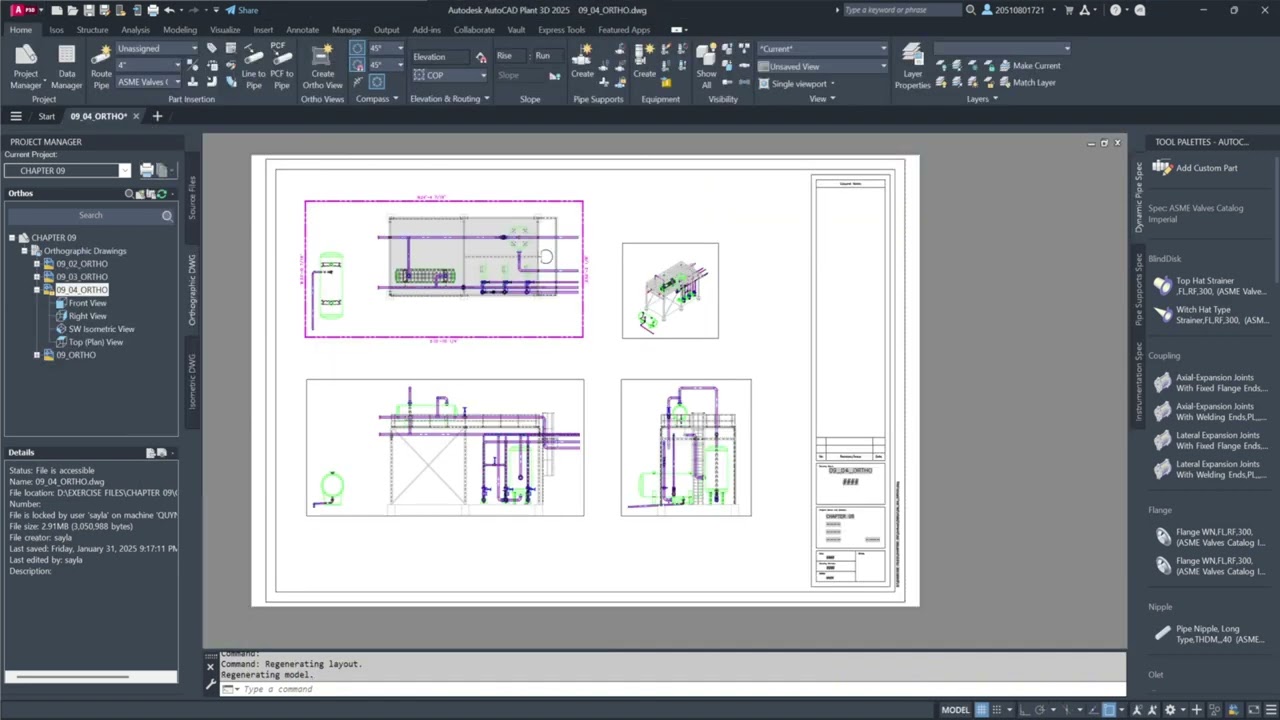Click the Elevation input field
This screenshot has height=720, width=1280.
(x=441, y=56)
